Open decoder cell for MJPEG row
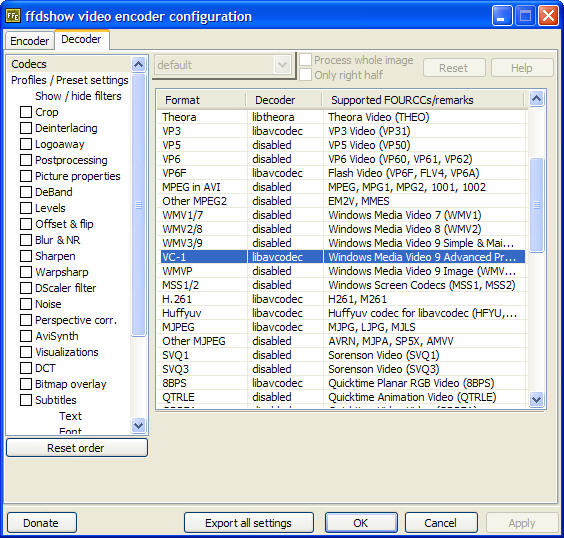The width and height of the screenshot is (564, 538). click(x=285, y=327)
